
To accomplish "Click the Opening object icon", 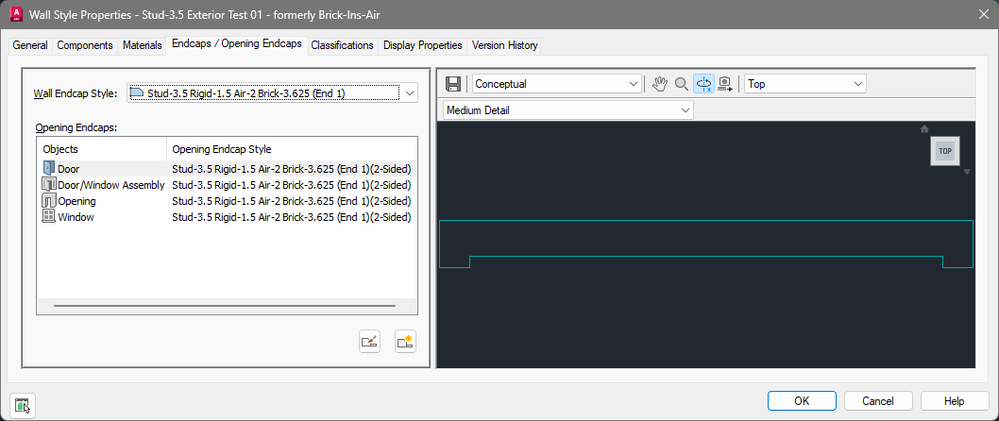I will click(49, 201).
